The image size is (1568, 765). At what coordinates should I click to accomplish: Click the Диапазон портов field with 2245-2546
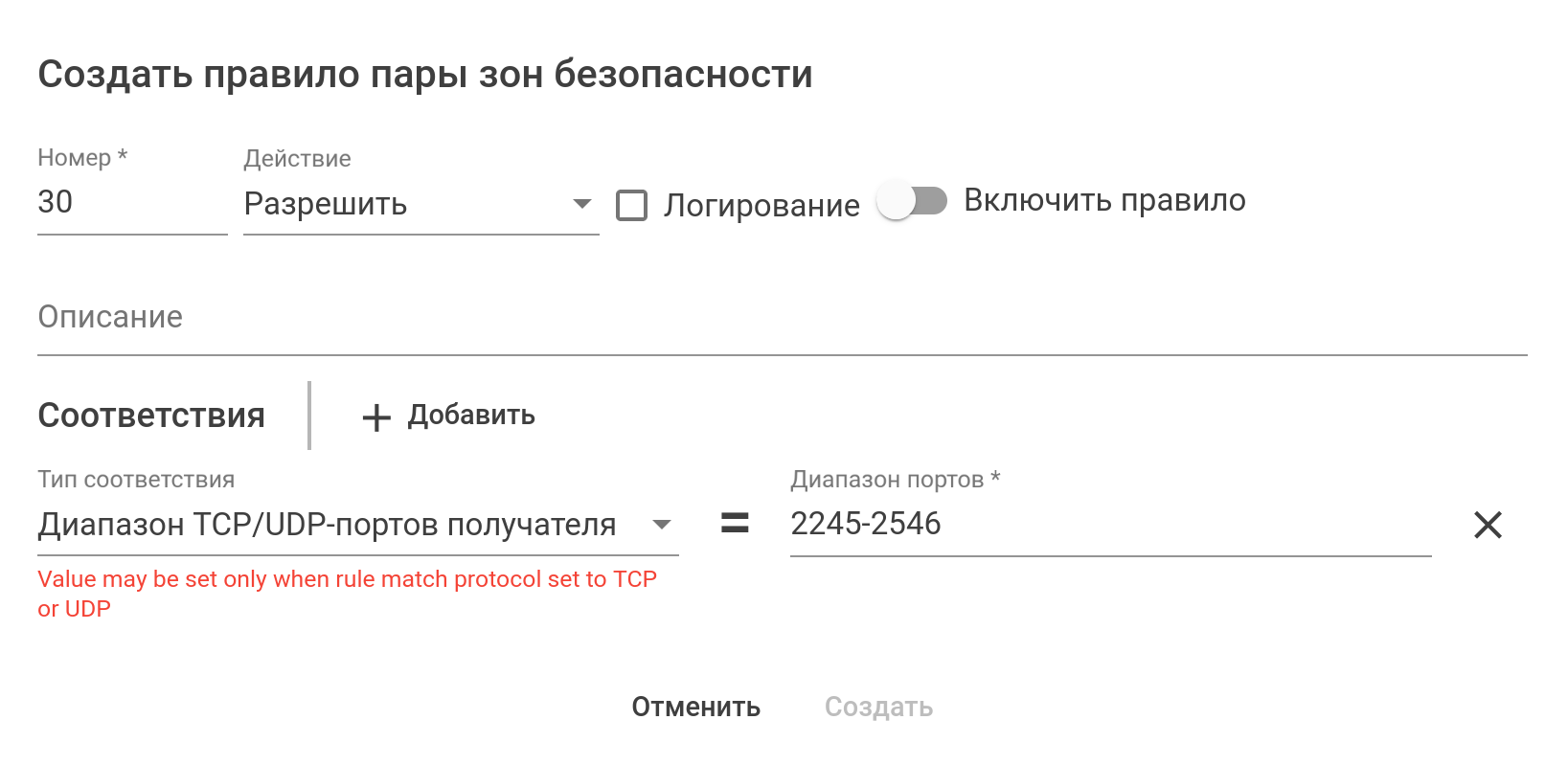(x=1109, y=524)
